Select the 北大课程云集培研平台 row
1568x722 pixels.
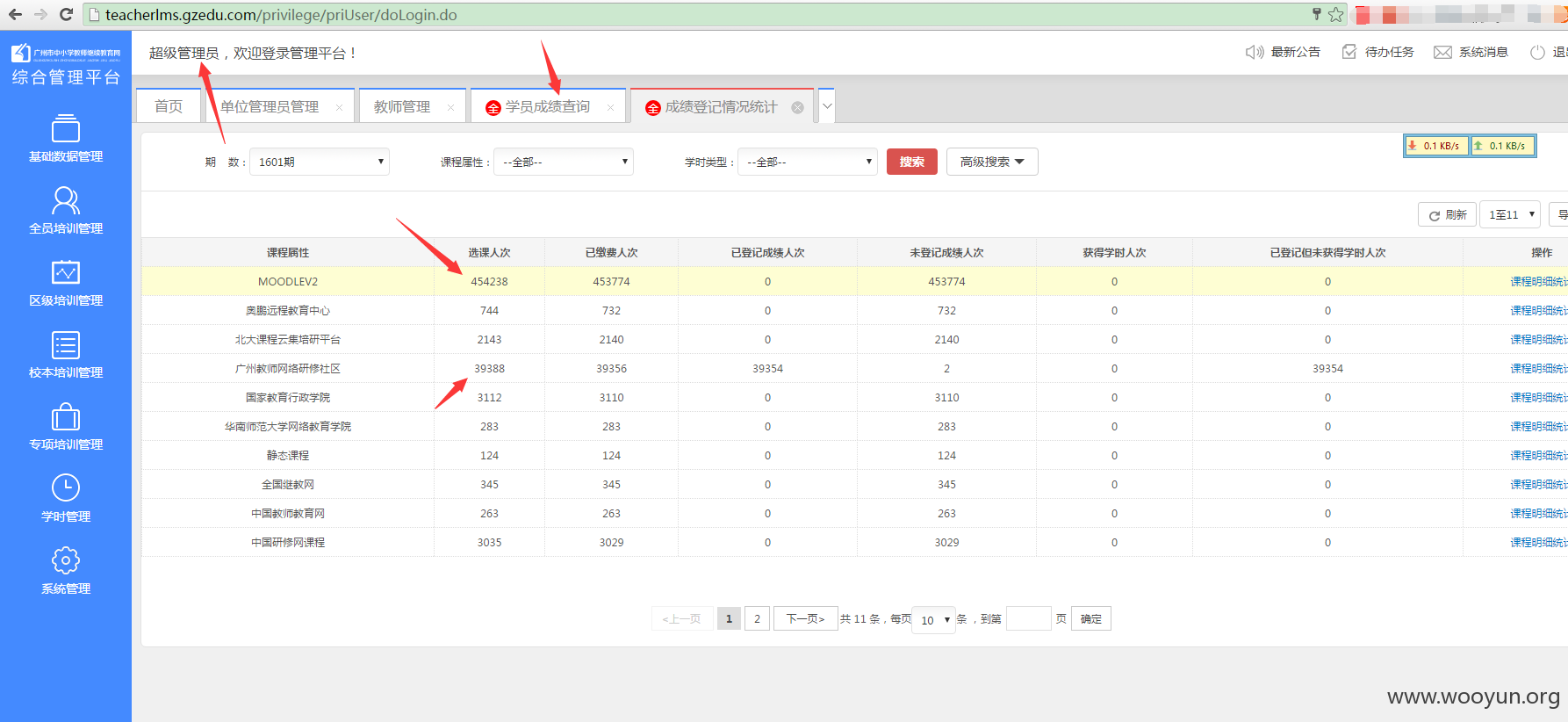pos(854,339)
